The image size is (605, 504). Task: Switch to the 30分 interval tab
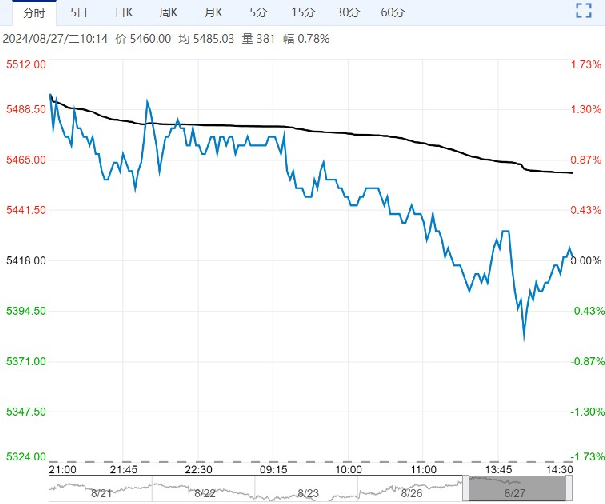tap(348, 12)
